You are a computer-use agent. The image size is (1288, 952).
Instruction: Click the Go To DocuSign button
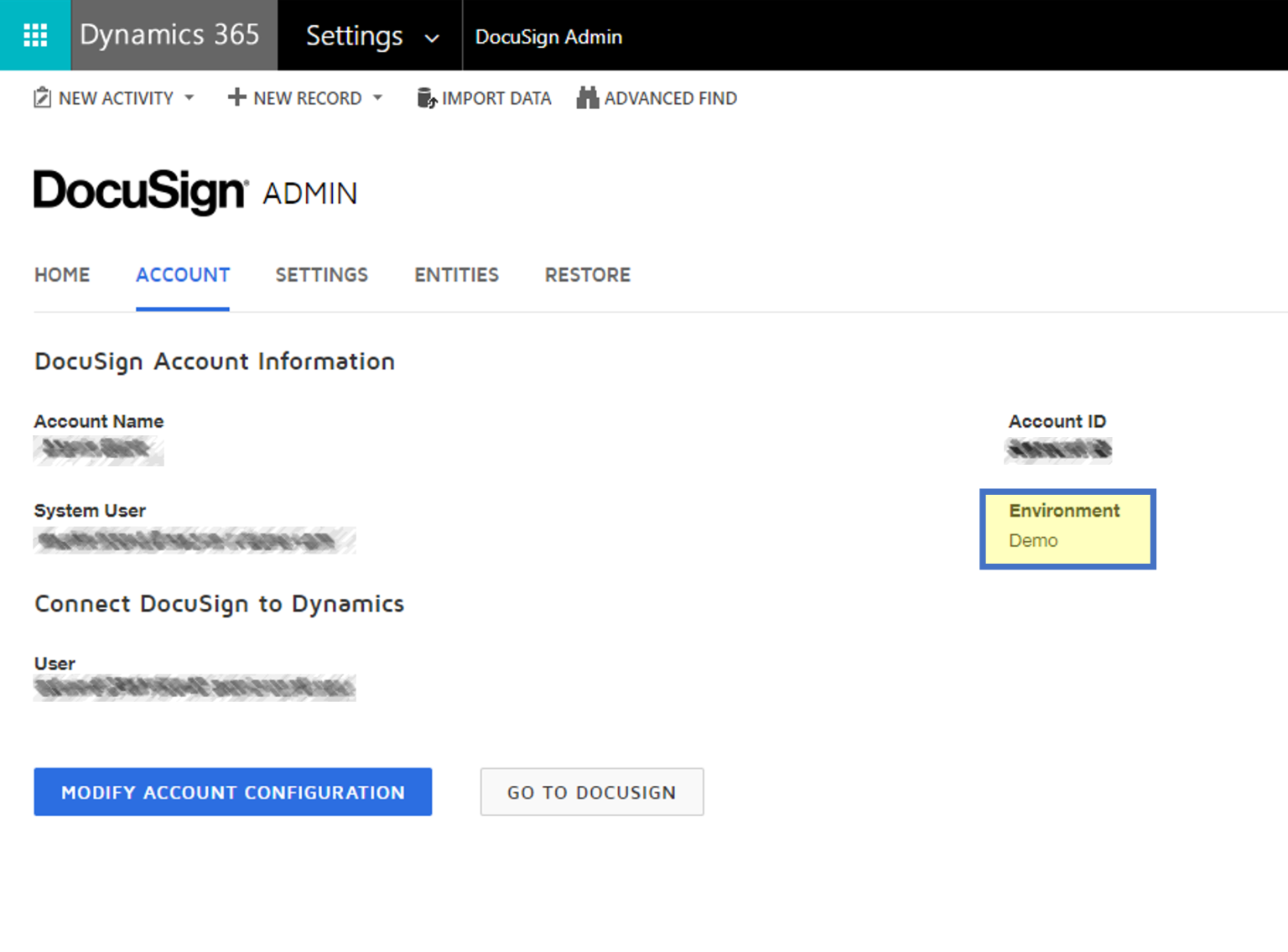591,792
